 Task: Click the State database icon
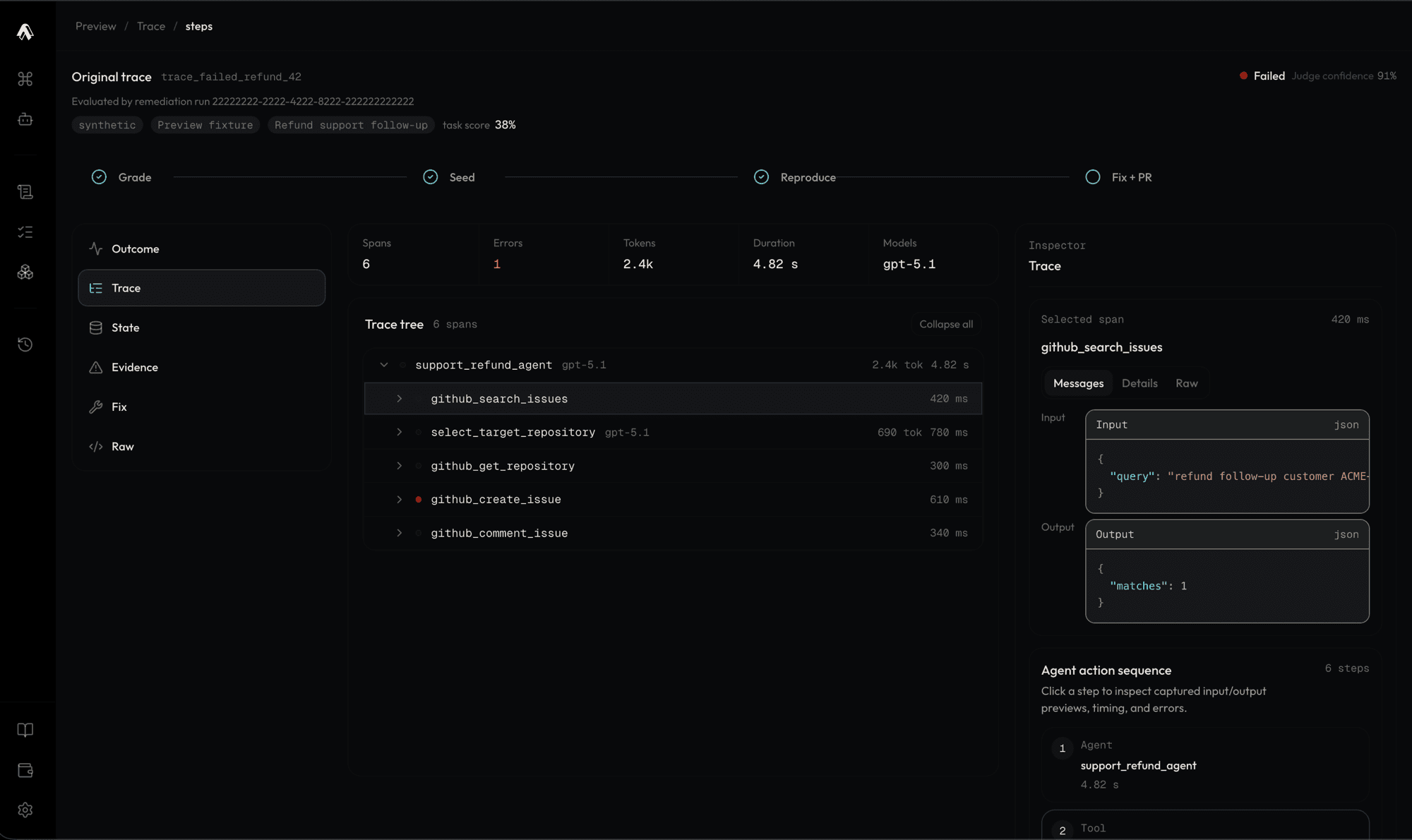click(x=96, y=328)
